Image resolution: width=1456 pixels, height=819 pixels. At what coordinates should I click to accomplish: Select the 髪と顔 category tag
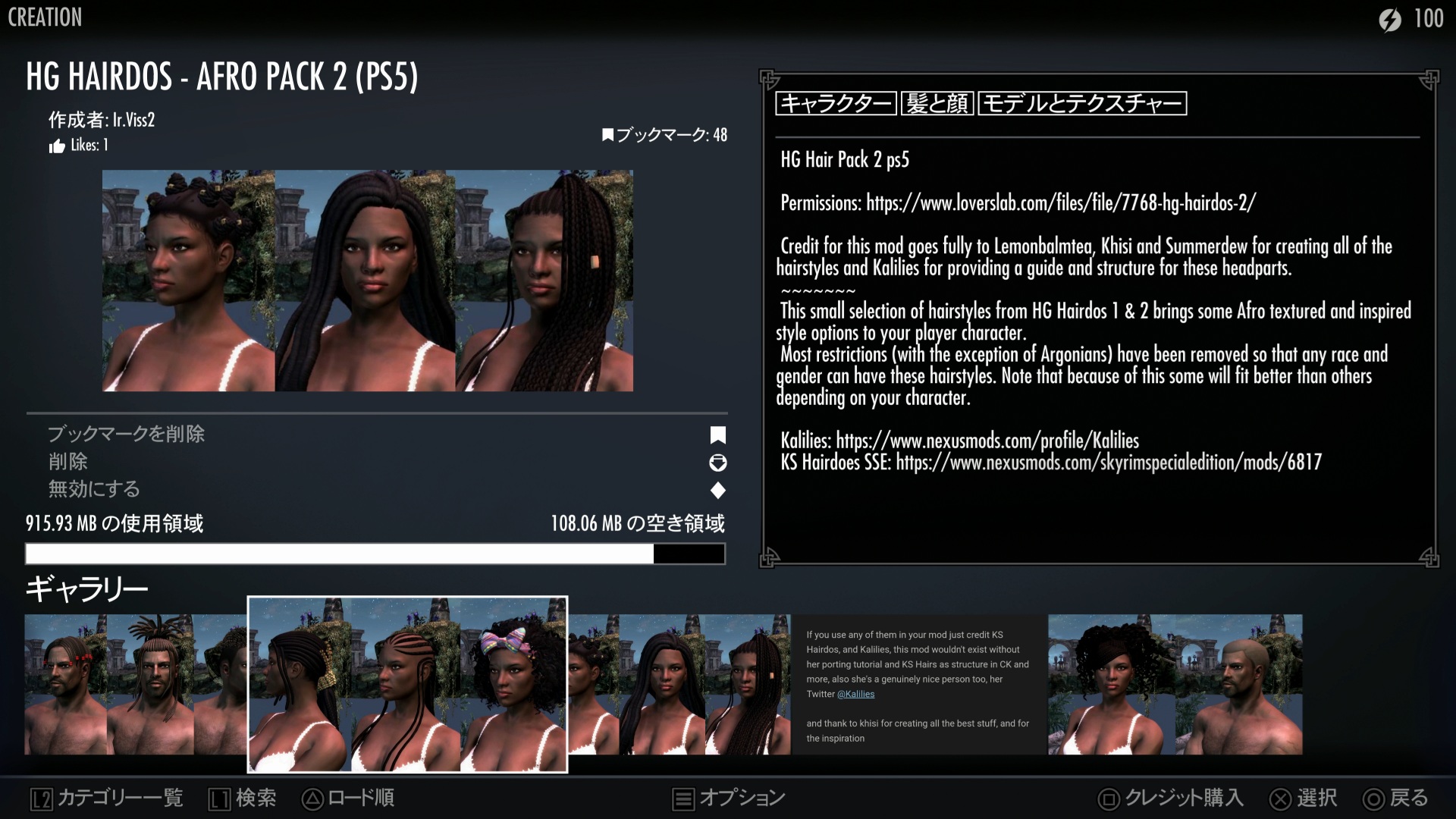937,103
